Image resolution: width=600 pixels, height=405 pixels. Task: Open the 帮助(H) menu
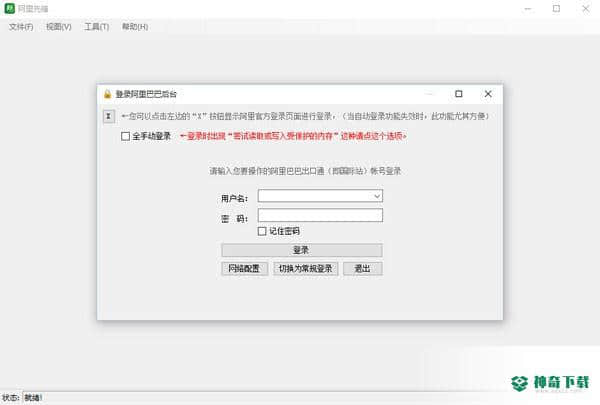coord(135,27)
